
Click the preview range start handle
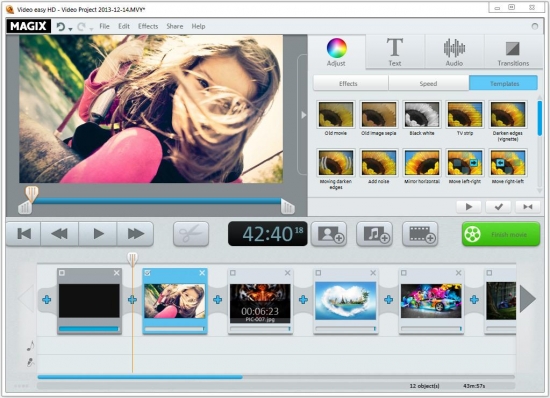point(25,208)
